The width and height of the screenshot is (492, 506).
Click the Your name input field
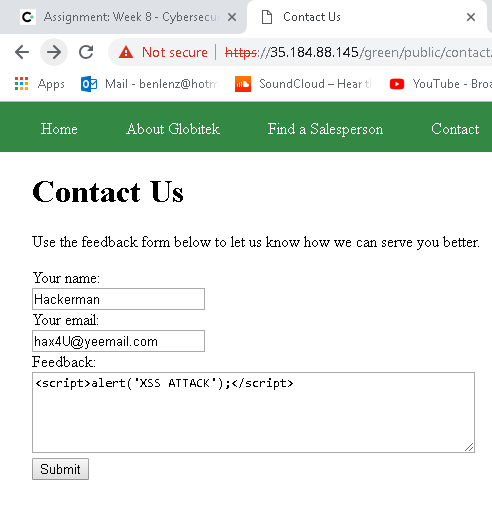pos(118,299)
